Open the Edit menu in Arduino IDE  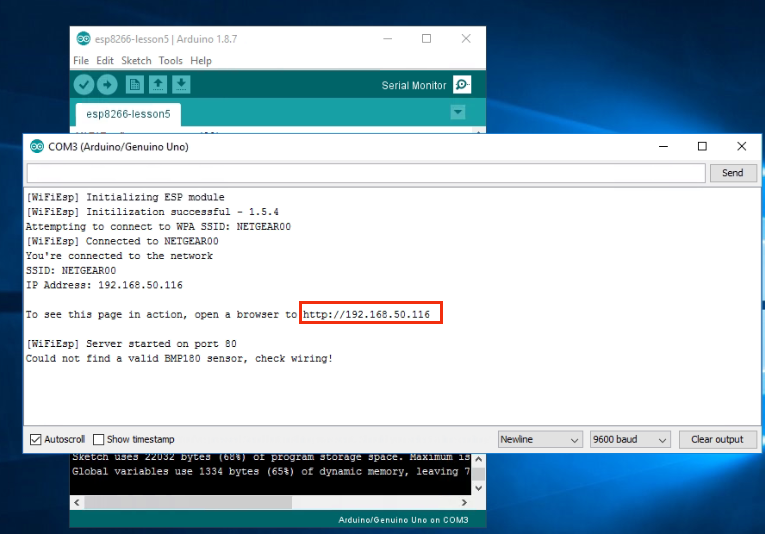105,60
